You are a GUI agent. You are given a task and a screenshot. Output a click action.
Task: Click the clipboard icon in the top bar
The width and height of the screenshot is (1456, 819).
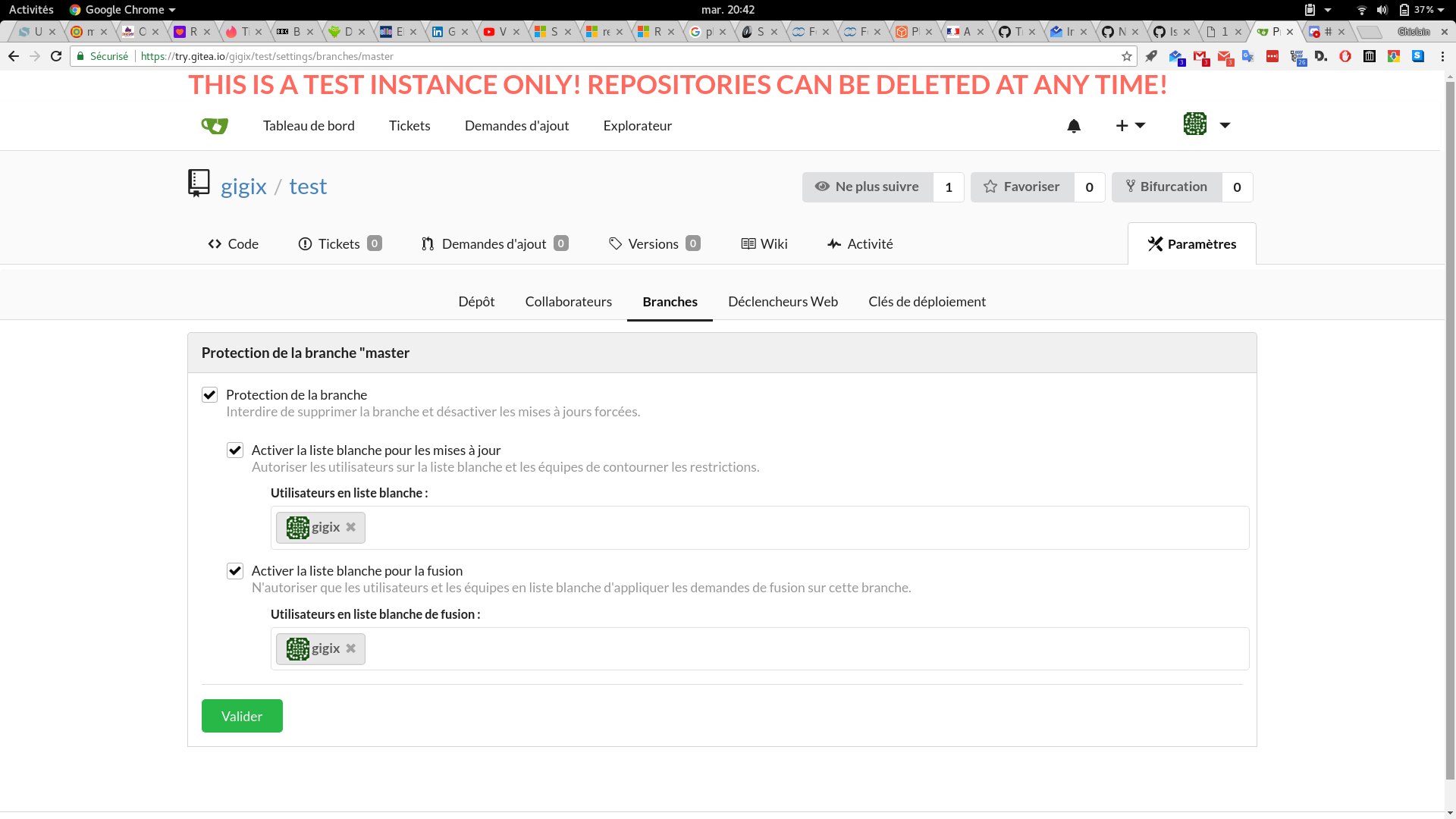pos(1310,10)
